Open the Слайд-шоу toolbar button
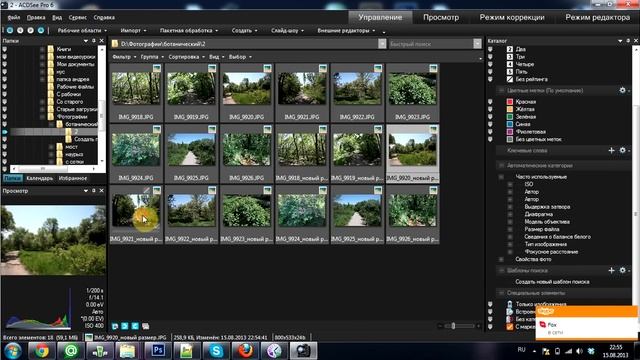 287,30
